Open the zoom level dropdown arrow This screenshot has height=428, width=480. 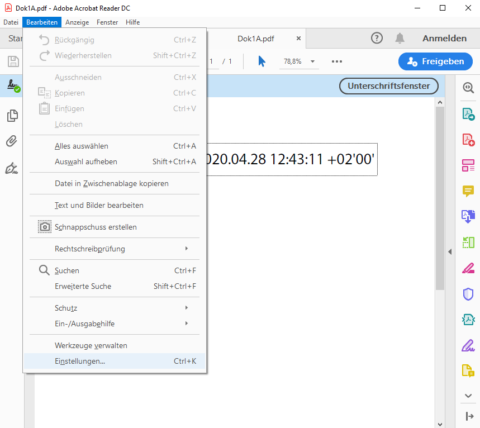312,61
